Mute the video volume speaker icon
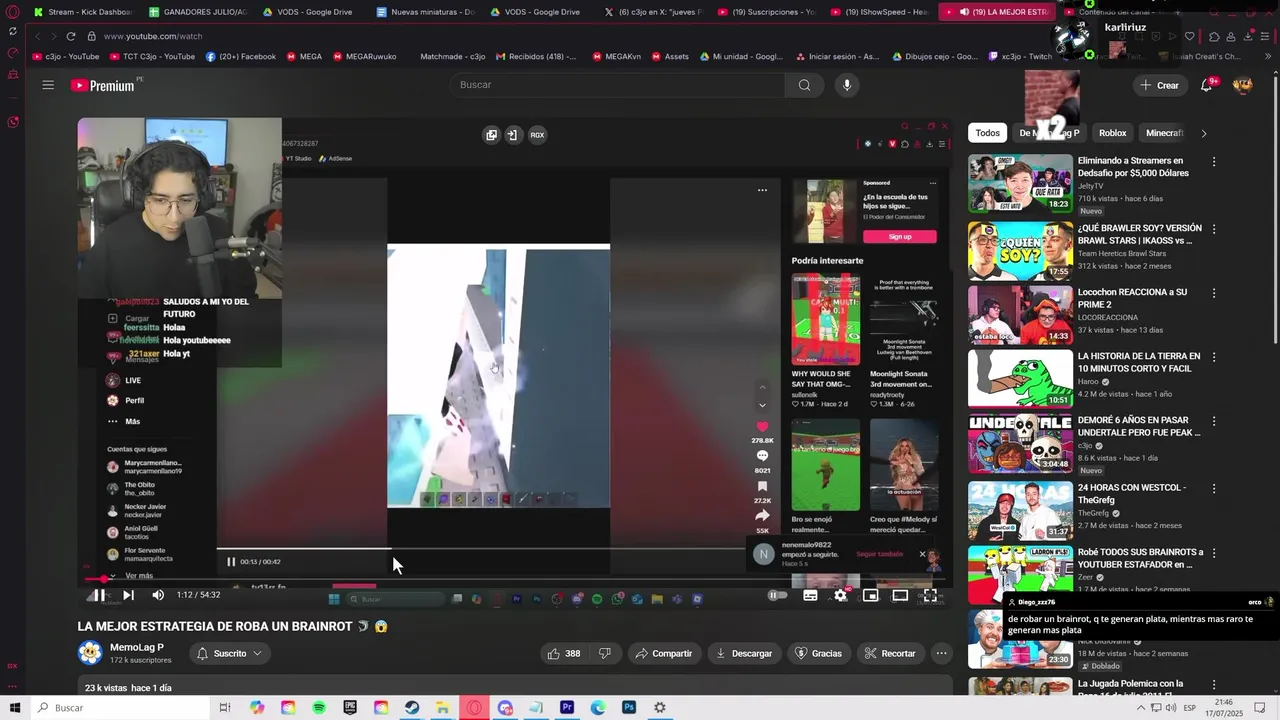The image size is (1280, 720). click(x=158, y=595)
